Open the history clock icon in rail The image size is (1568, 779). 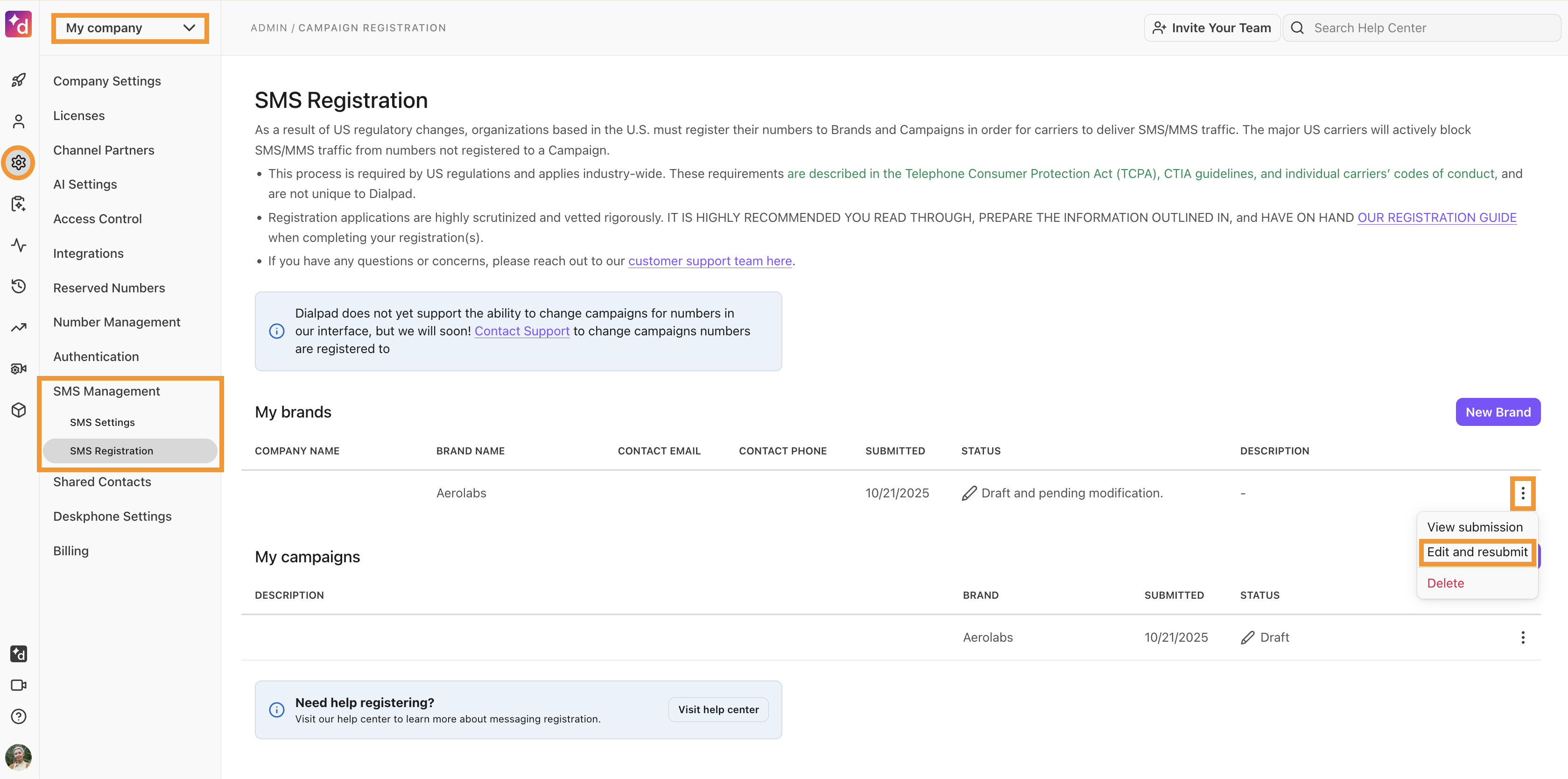pyautogui.click(x=19, y=286)
